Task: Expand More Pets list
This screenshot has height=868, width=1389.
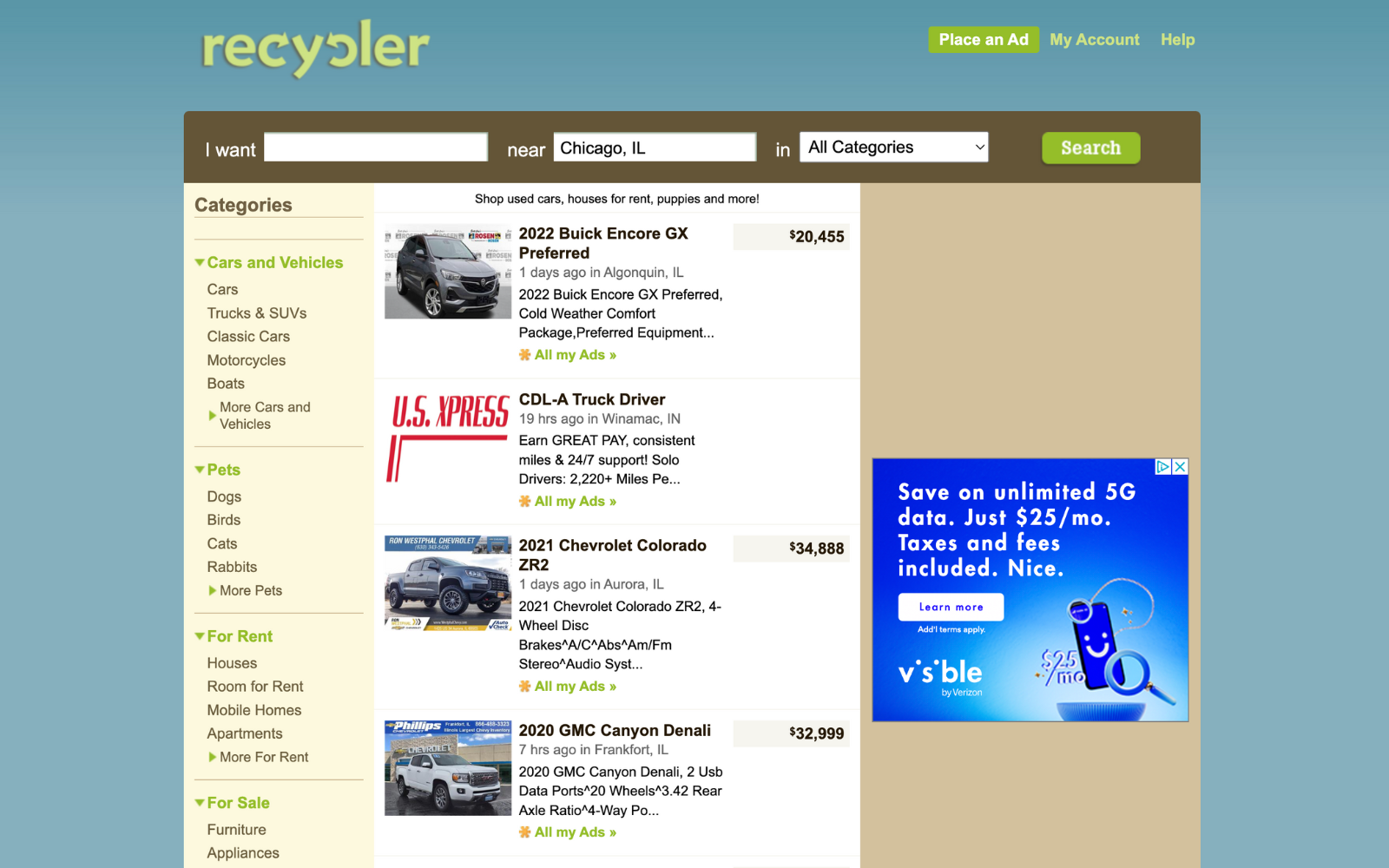Action: click(246, 590)
